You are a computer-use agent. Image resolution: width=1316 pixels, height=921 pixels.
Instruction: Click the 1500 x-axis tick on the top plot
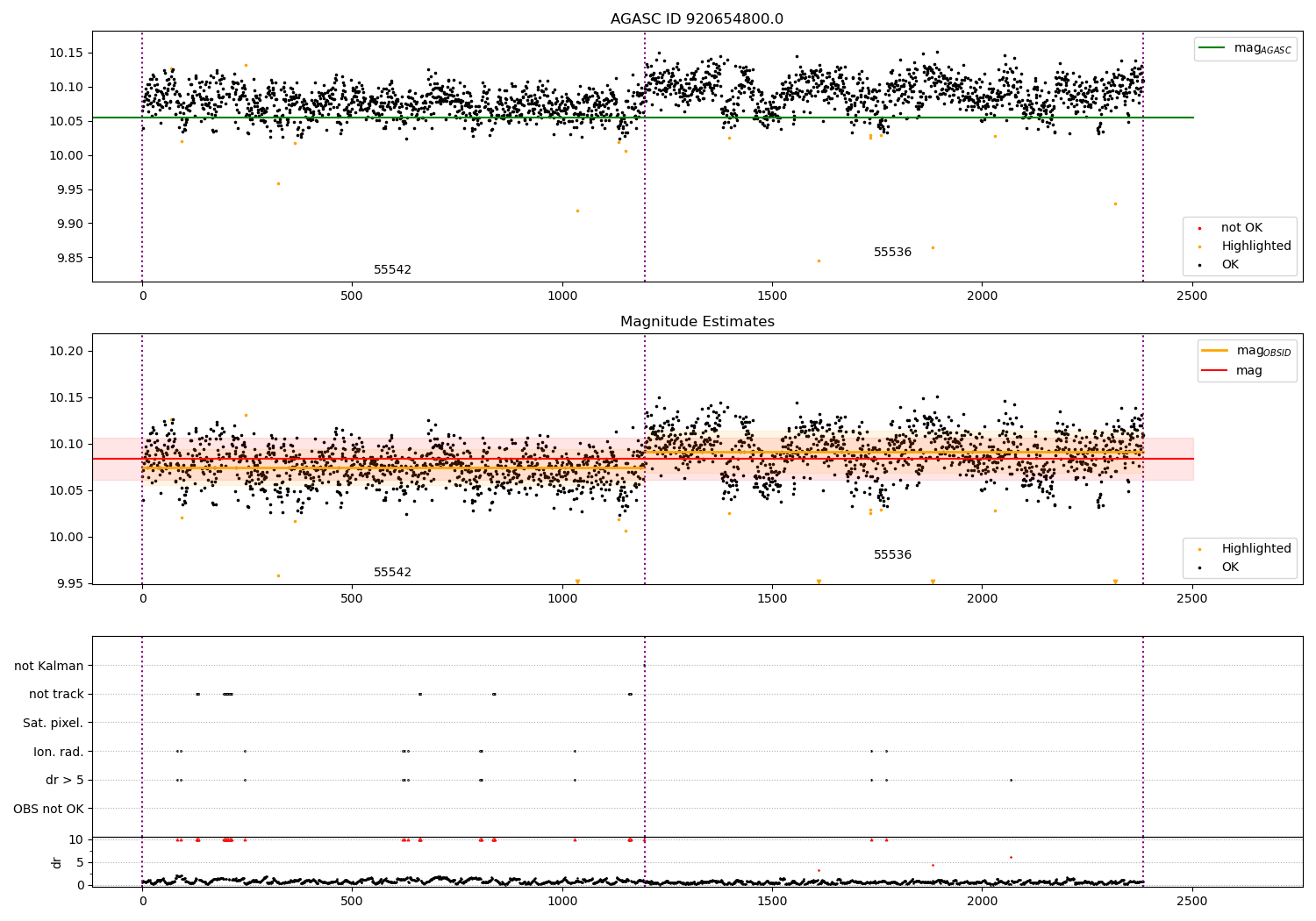[x=772, y=296]
